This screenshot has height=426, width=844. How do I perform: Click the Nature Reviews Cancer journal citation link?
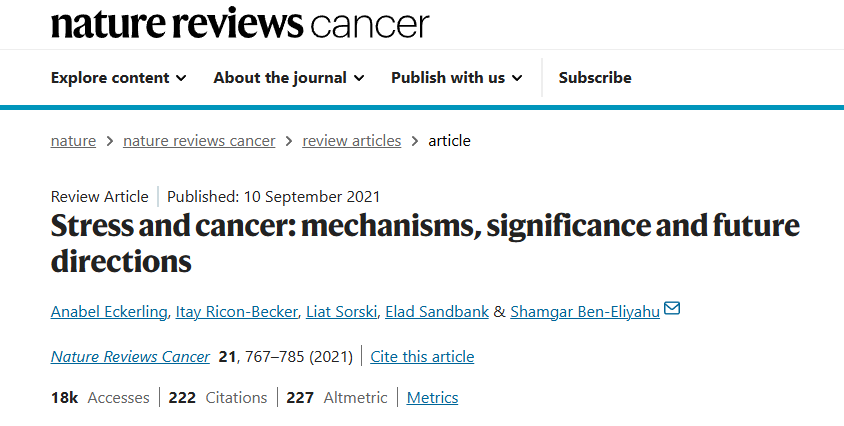(130, 357)
